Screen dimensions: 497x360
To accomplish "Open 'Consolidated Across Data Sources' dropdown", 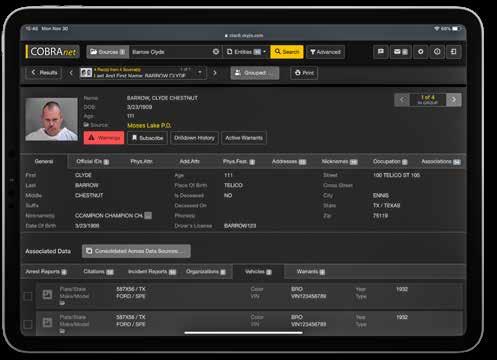I will tap(136, 251).
